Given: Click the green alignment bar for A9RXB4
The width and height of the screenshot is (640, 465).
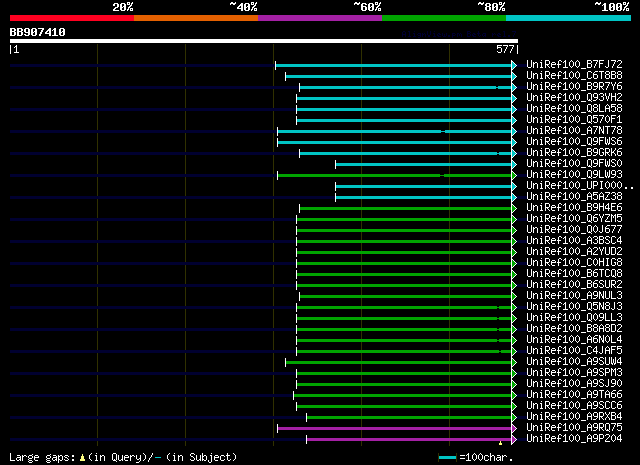Looking at the screenshot, I should click(409, 417).
